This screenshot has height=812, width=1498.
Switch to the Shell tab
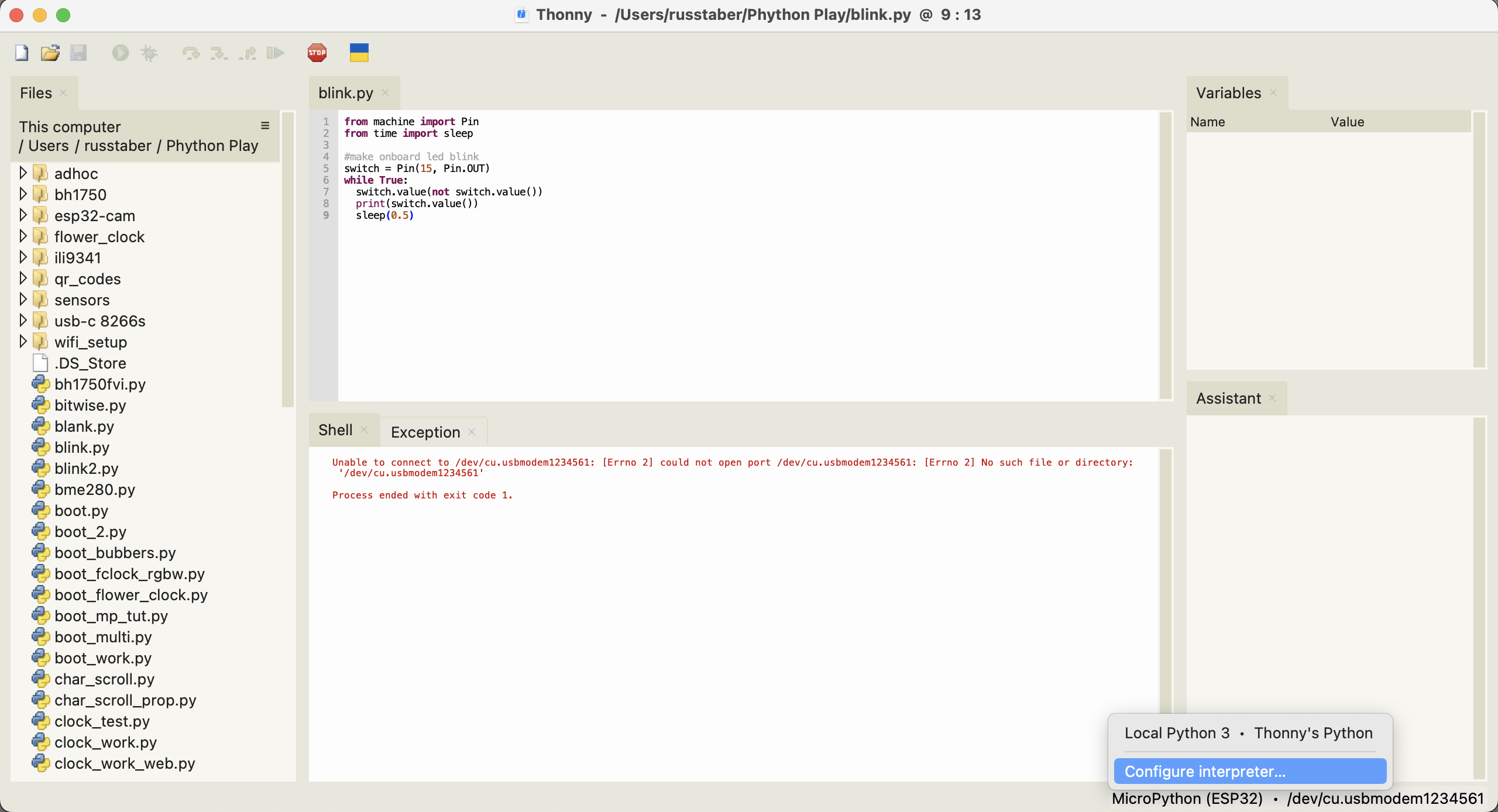335,430
